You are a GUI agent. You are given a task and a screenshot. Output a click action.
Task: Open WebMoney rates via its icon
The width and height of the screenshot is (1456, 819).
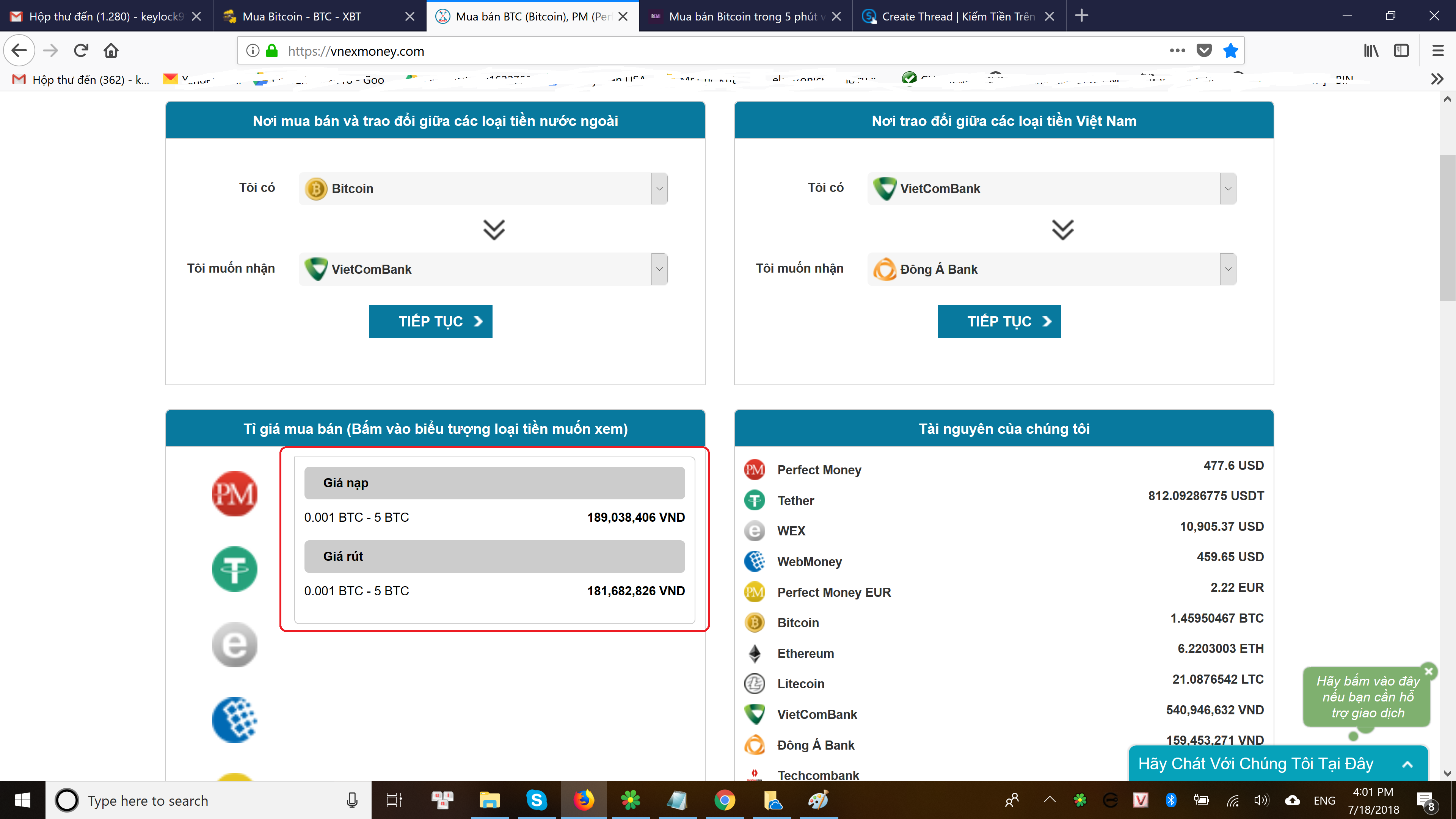[234, 720]
